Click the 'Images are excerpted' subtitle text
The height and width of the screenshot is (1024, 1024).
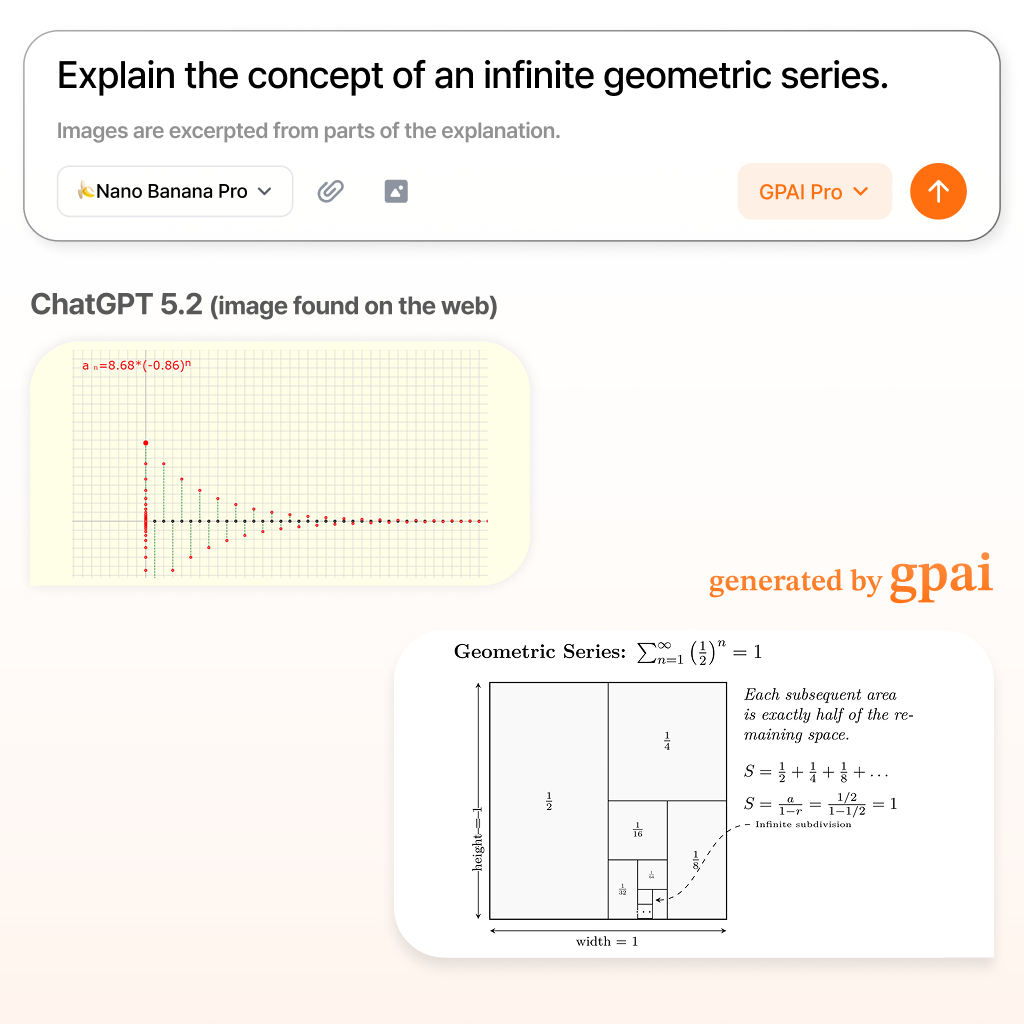coord(308,131)
